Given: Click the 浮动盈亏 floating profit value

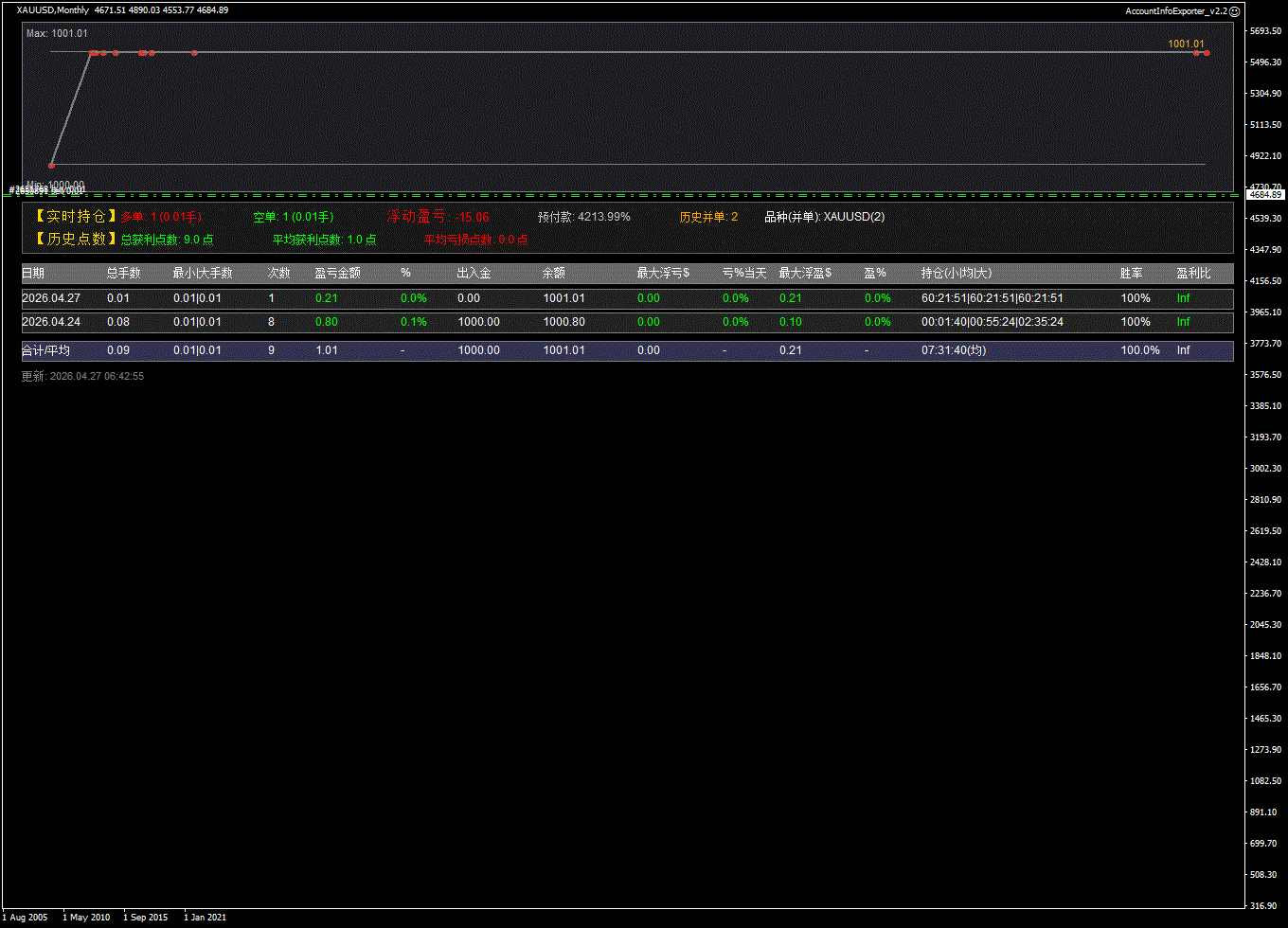Looking at the screenshot, I should click(472, 217).
